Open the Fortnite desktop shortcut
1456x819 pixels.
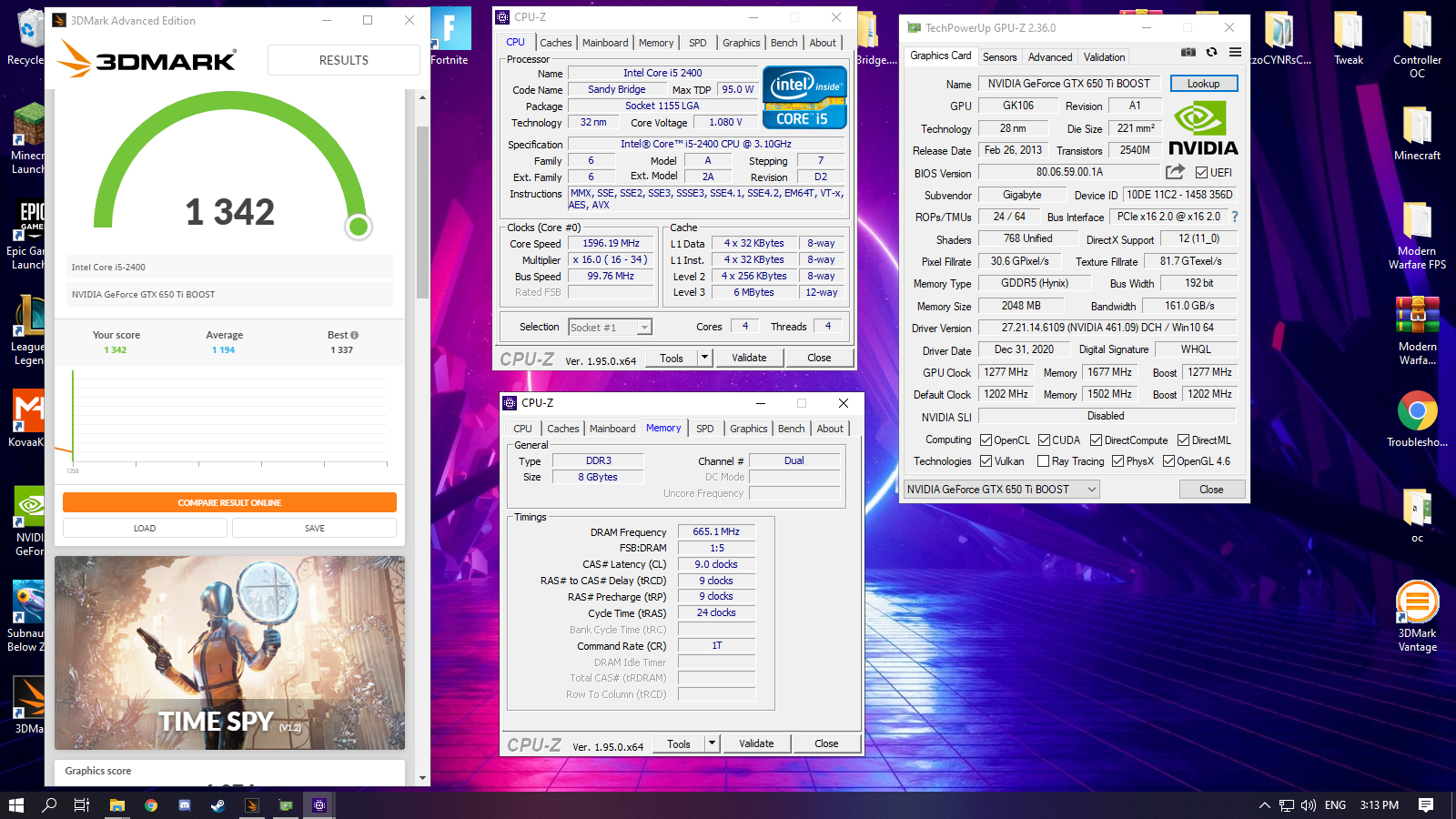[x=450, y=38]
